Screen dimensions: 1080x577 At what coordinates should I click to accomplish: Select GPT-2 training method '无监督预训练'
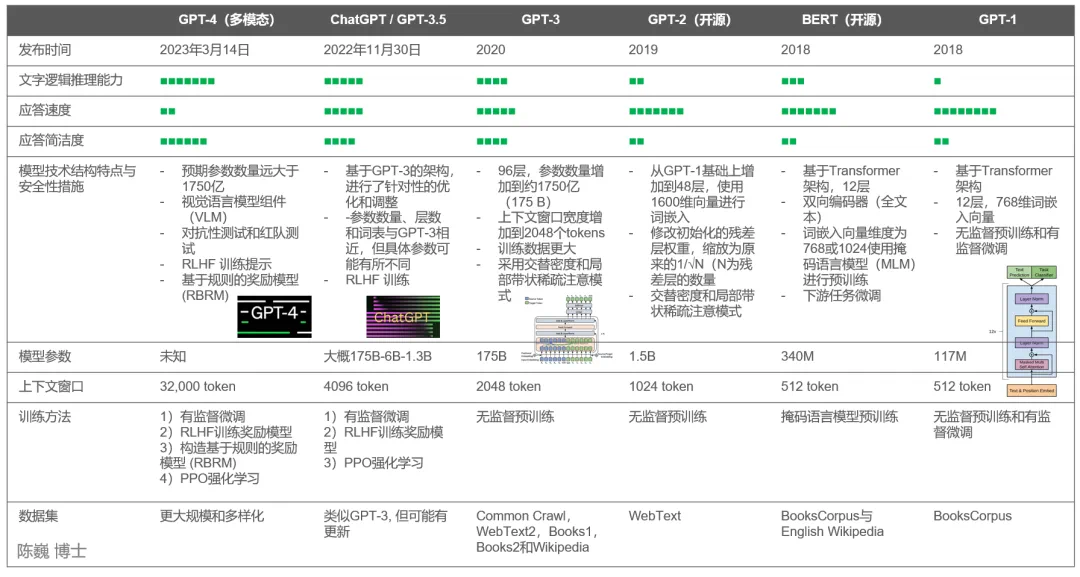pos(667,417)
